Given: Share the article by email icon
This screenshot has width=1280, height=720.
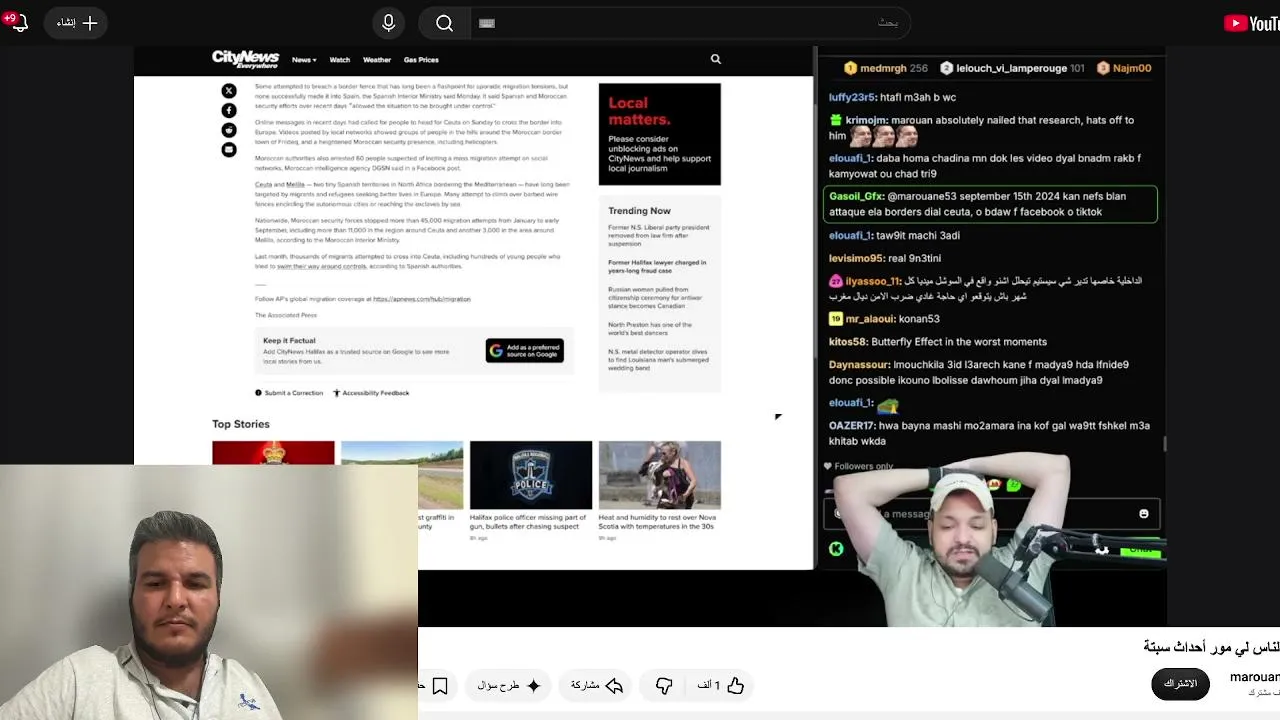Looking at the screenshot, I should pos(229,149).
